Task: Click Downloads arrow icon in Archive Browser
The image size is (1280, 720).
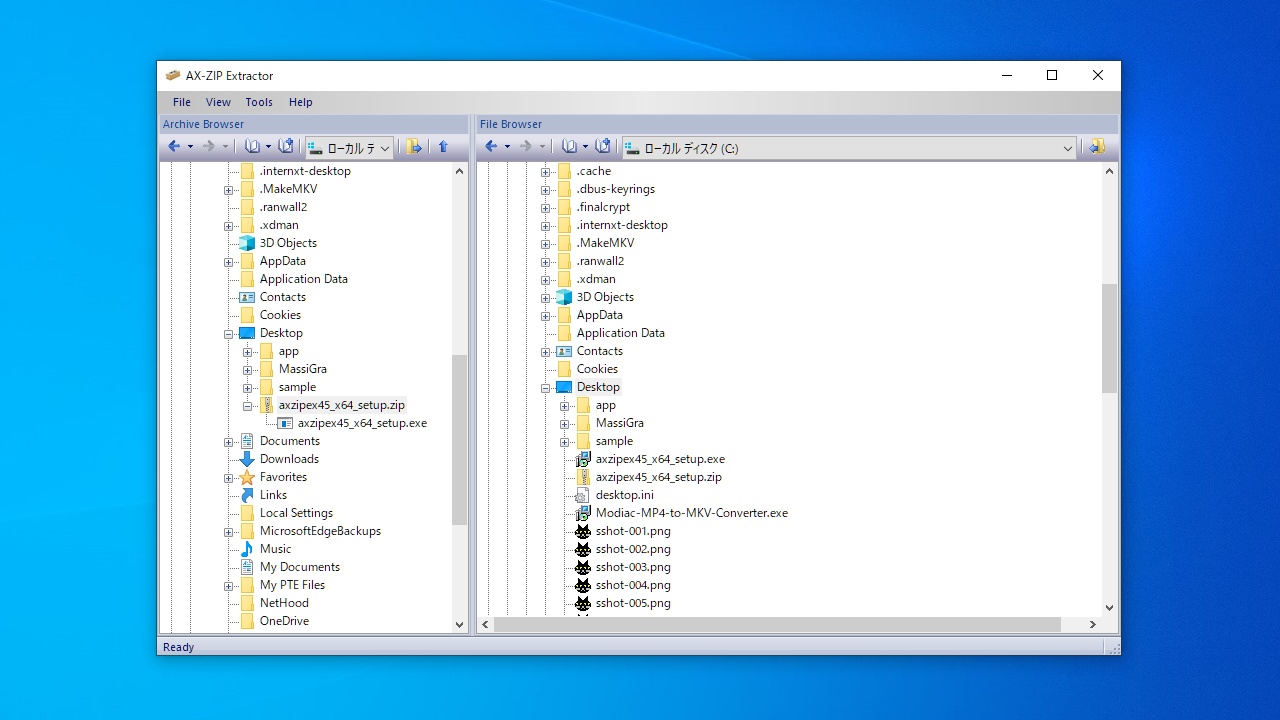Action: tap(247, 459)
